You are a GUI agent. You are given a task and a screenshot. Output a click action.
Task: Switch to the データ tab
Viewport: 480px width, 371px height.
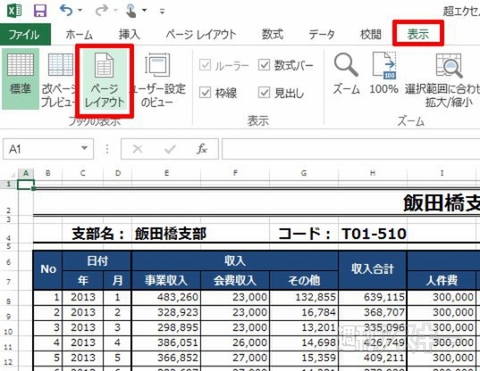[x=322, y=34]
